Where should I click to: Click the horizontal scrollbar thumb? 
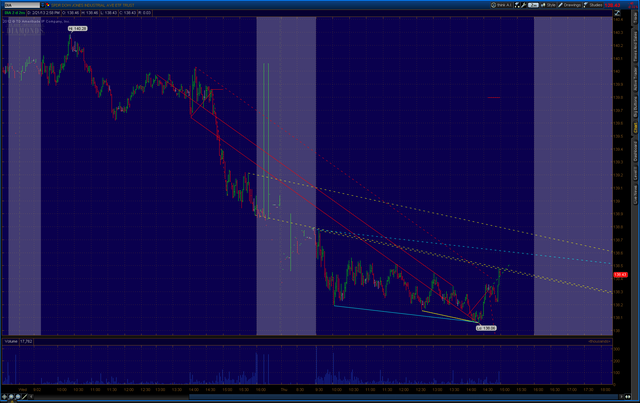[x=404, y=396]
